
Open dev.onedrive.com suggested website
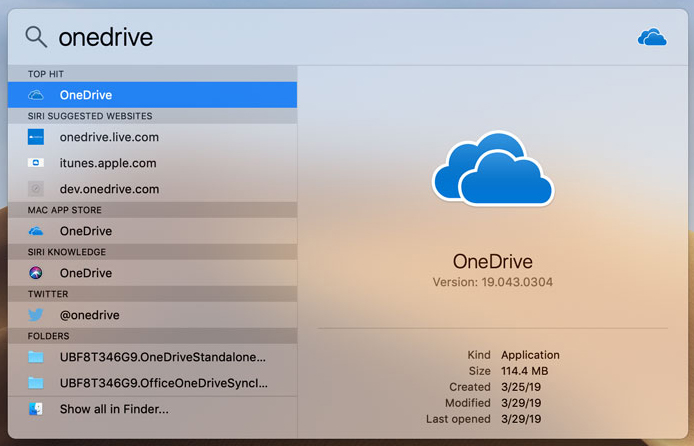point(152,189)
